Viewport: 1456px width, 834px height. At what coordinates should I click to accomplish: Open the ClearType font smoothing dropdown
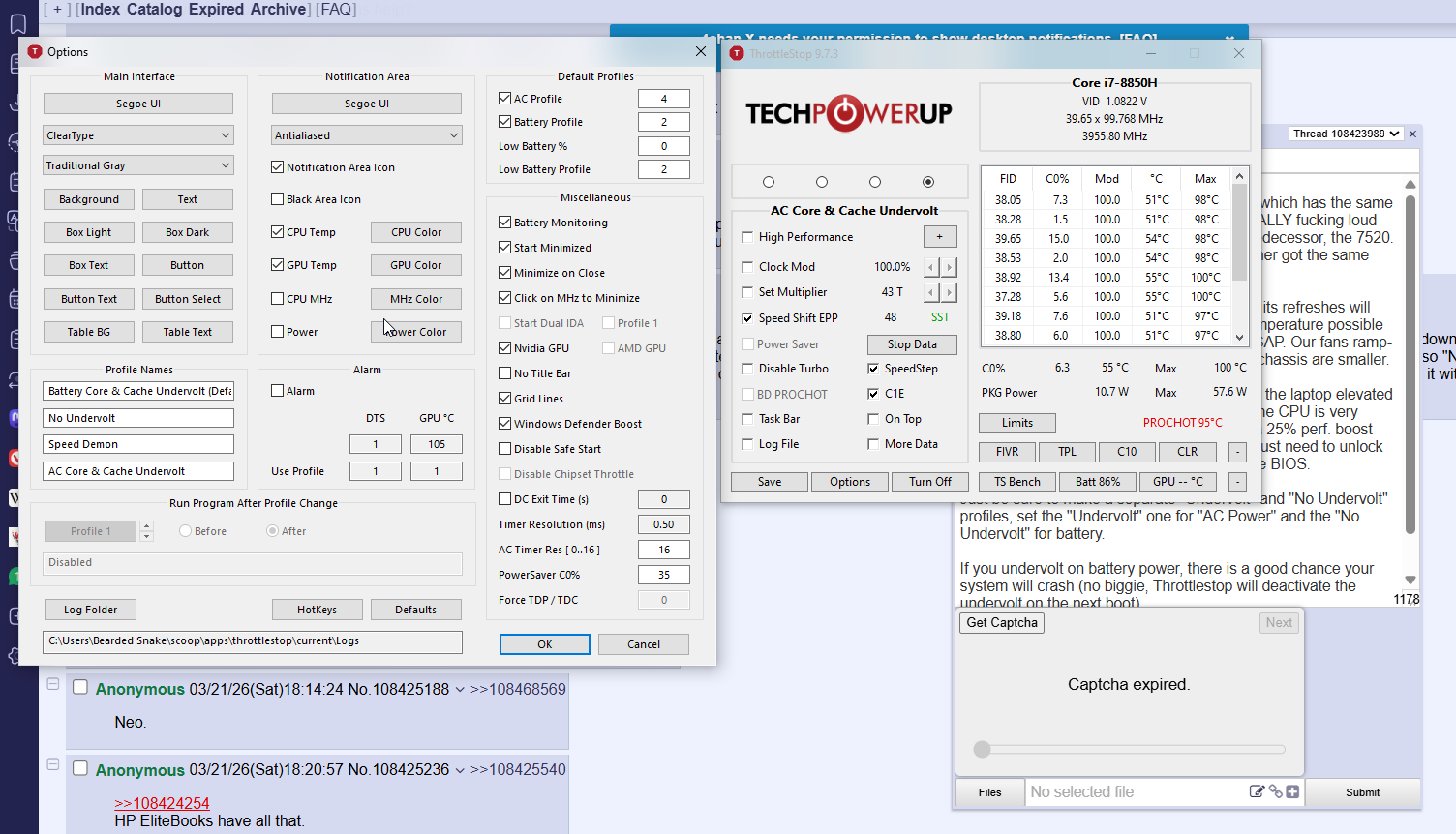click(138, 135)
